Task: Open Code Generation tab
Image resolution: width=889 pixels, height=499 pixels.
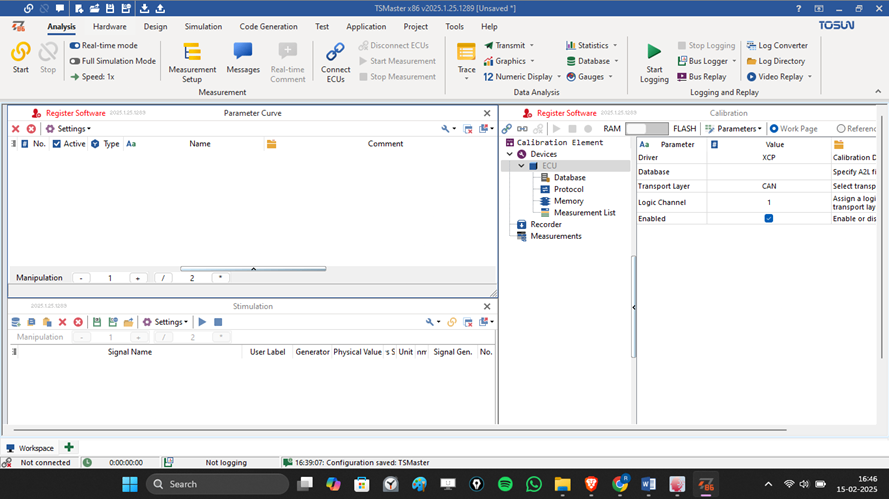Action: pos(268,27)
